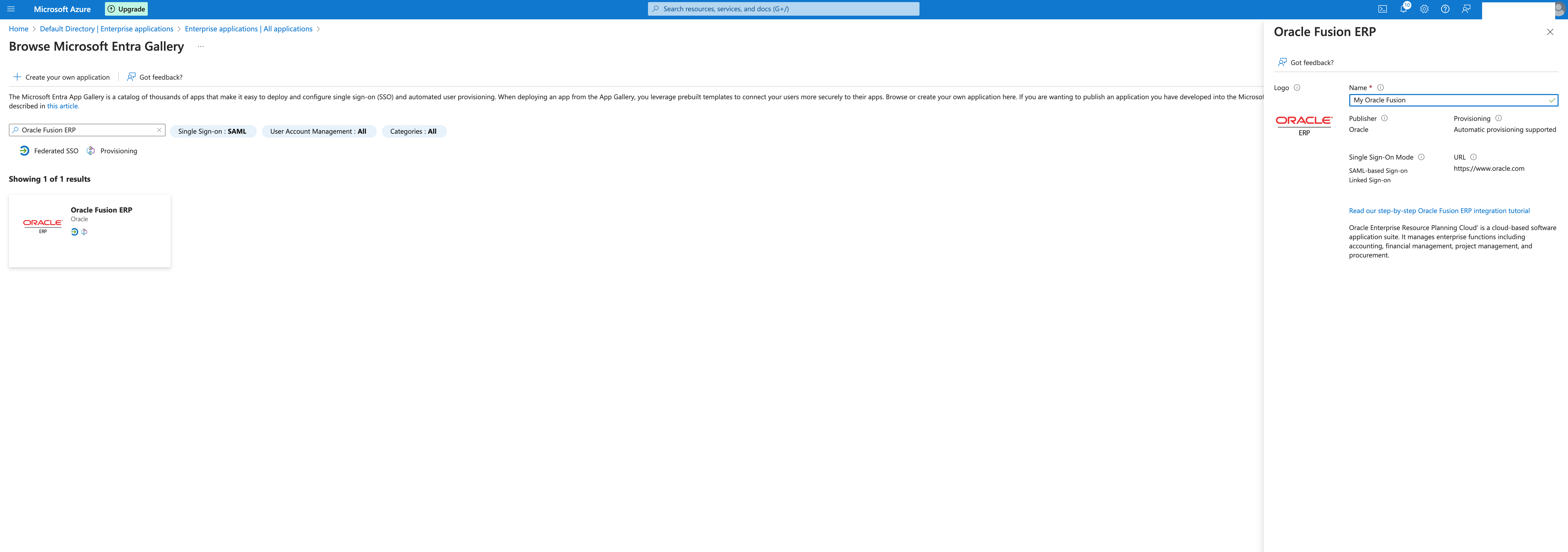Click the Name input field
This screenshot has width=1568, height=552.
pyautogui.click(x=1449, y=100)
